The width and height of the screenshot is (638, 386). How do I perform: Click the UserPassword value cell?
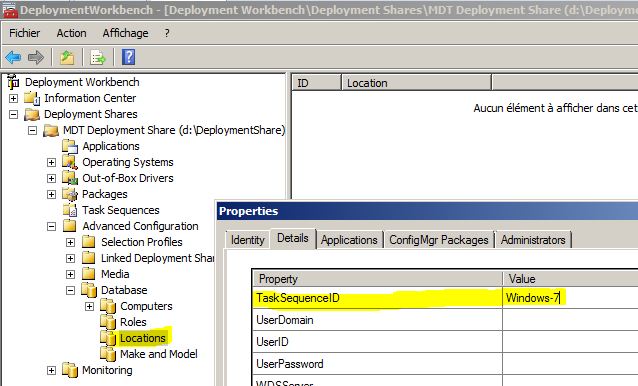pyautogui.click(x=570, y=364)
